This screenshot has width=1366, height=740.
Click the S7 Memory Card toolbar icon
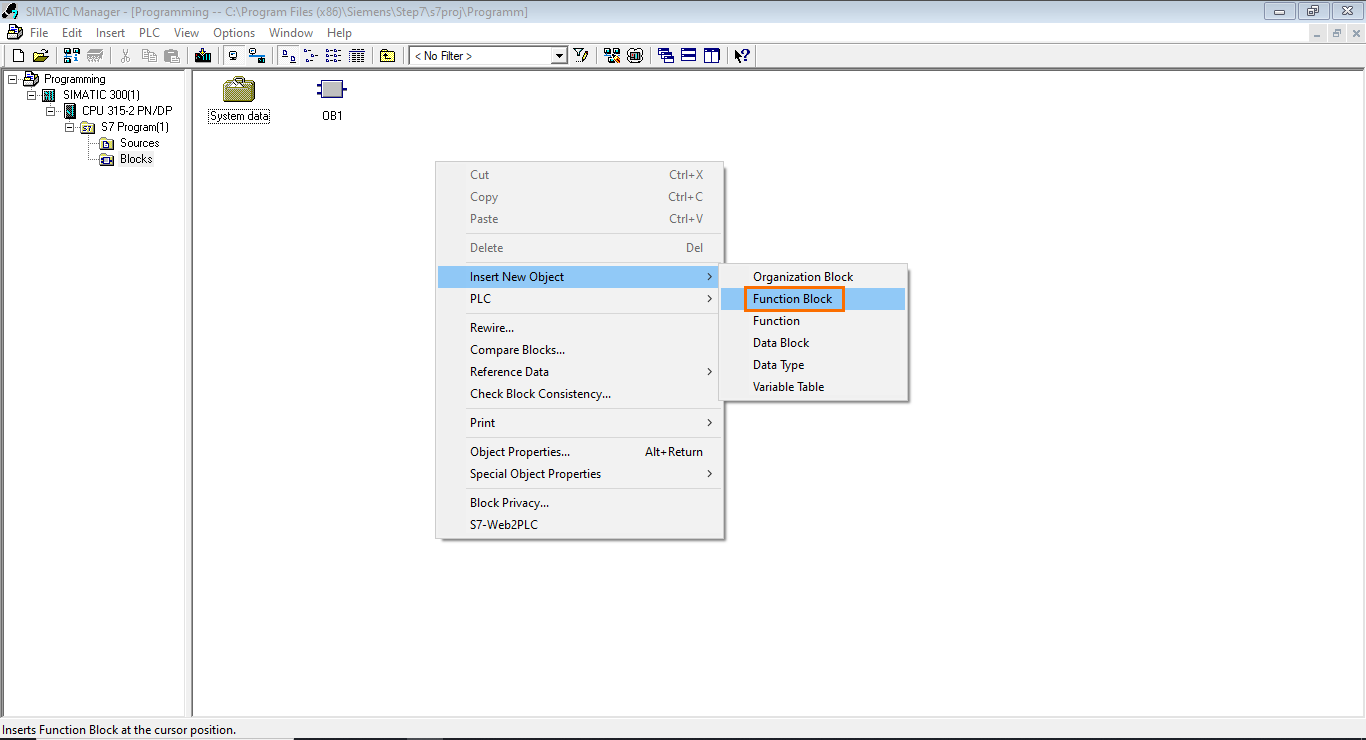[x=95, y=56]
